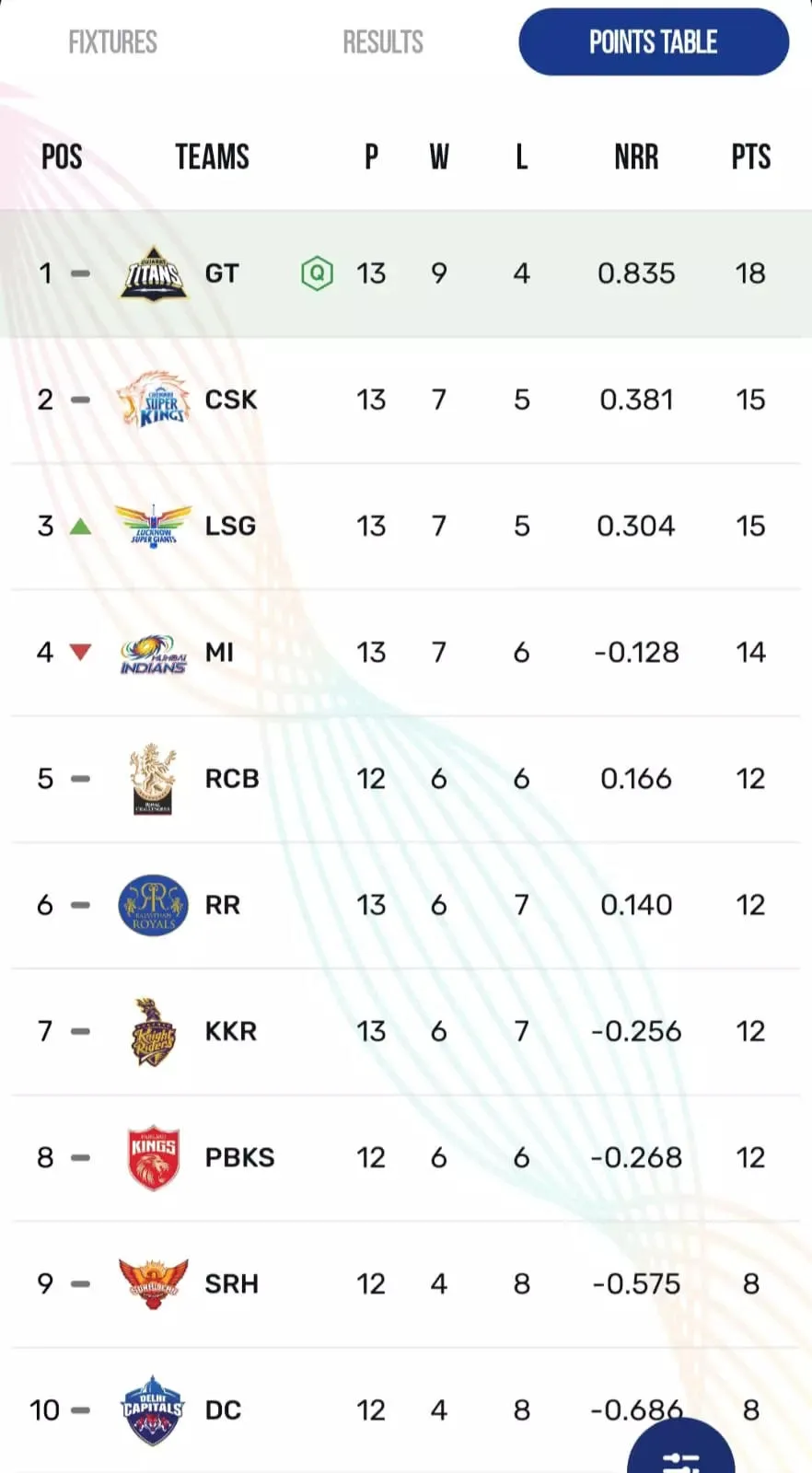Open the Delhi Capitals logo
812x1473 pixels.
coord(153,1410)
